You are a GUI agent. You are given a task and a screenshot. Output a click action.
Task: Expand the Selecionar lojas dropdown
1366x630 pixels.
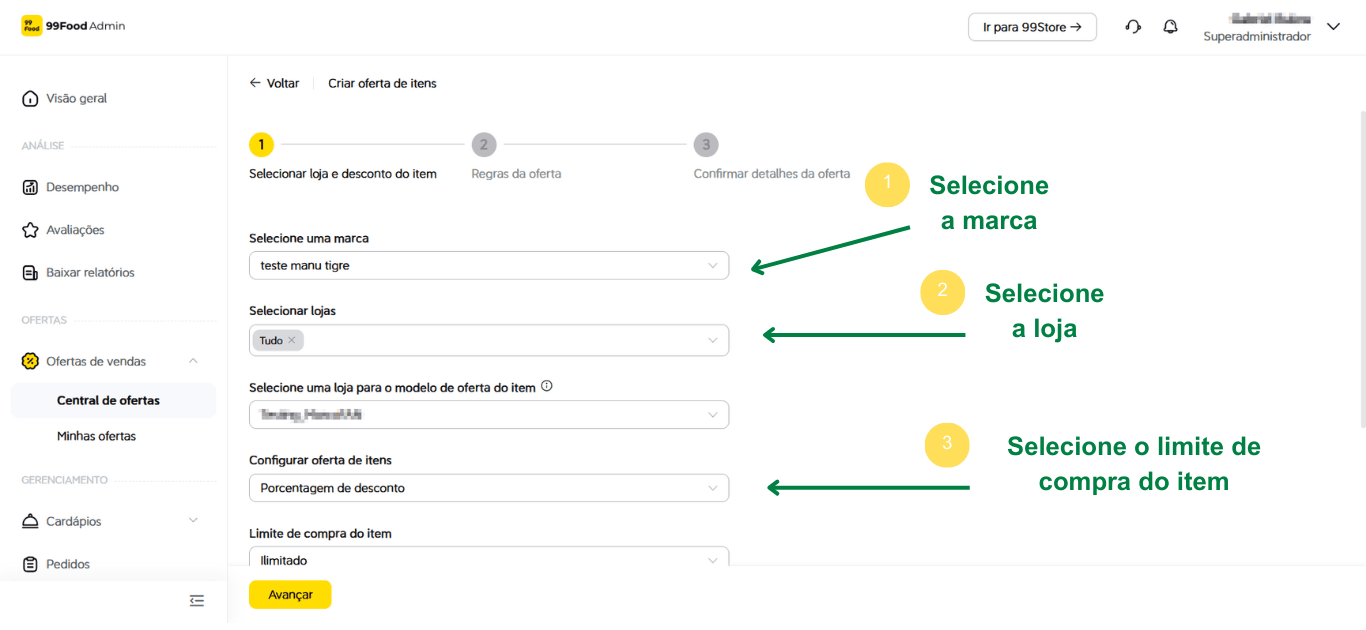(712, 340)
